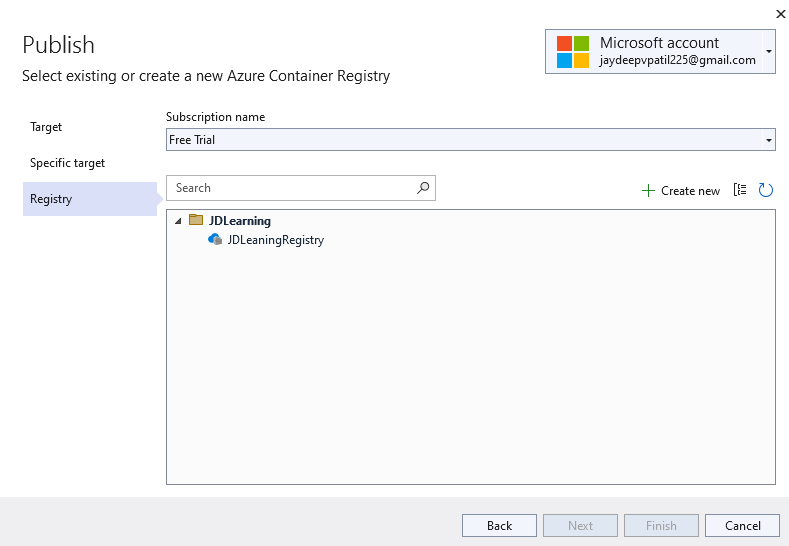This screenshot has width=789, height=546.
Task: Open the Subscription name dropdown
Action: (x=769, y=140)
